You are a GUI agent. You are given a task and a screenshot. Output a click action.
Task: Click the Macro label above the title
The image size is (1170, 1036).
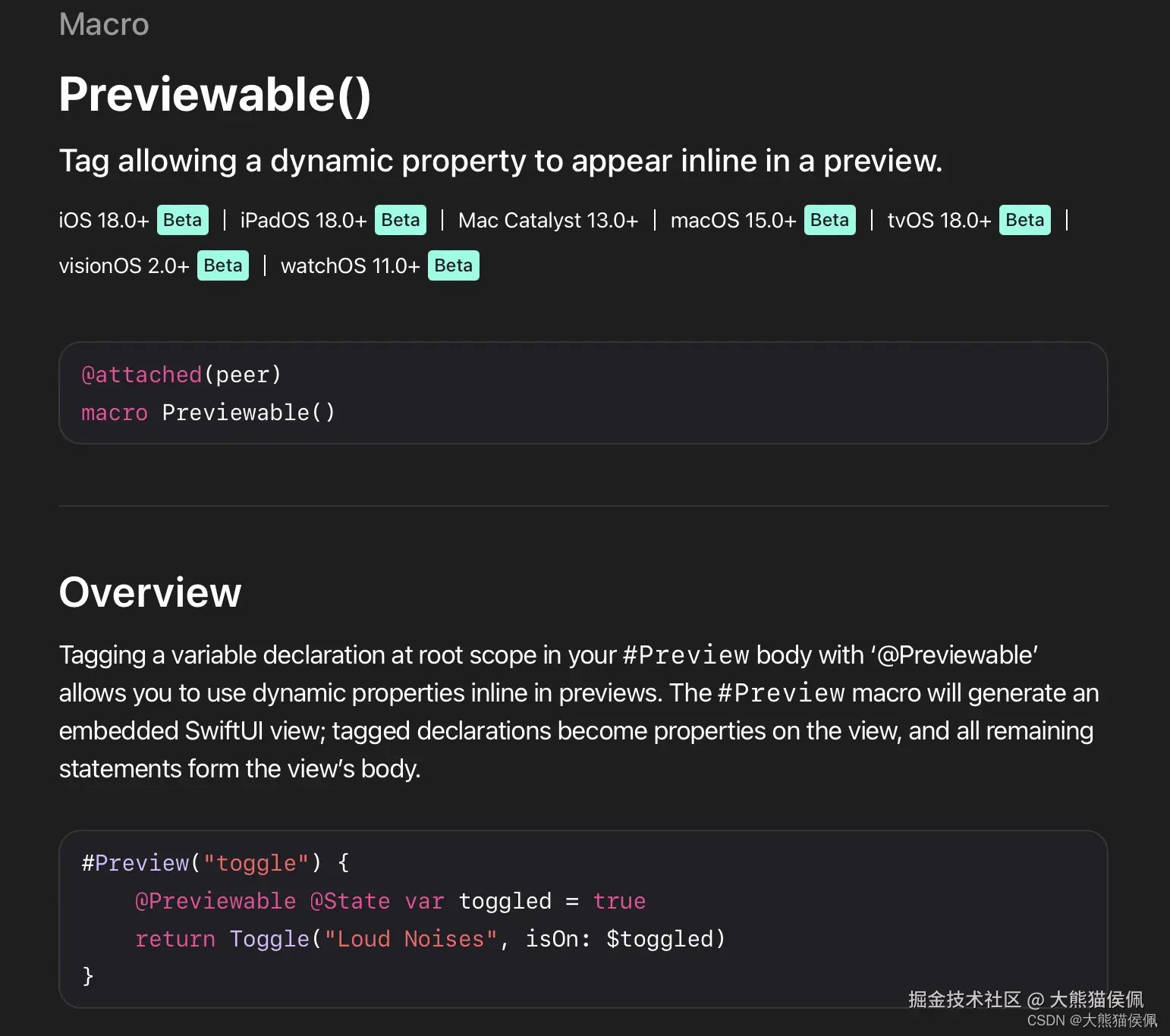(104, 24)
